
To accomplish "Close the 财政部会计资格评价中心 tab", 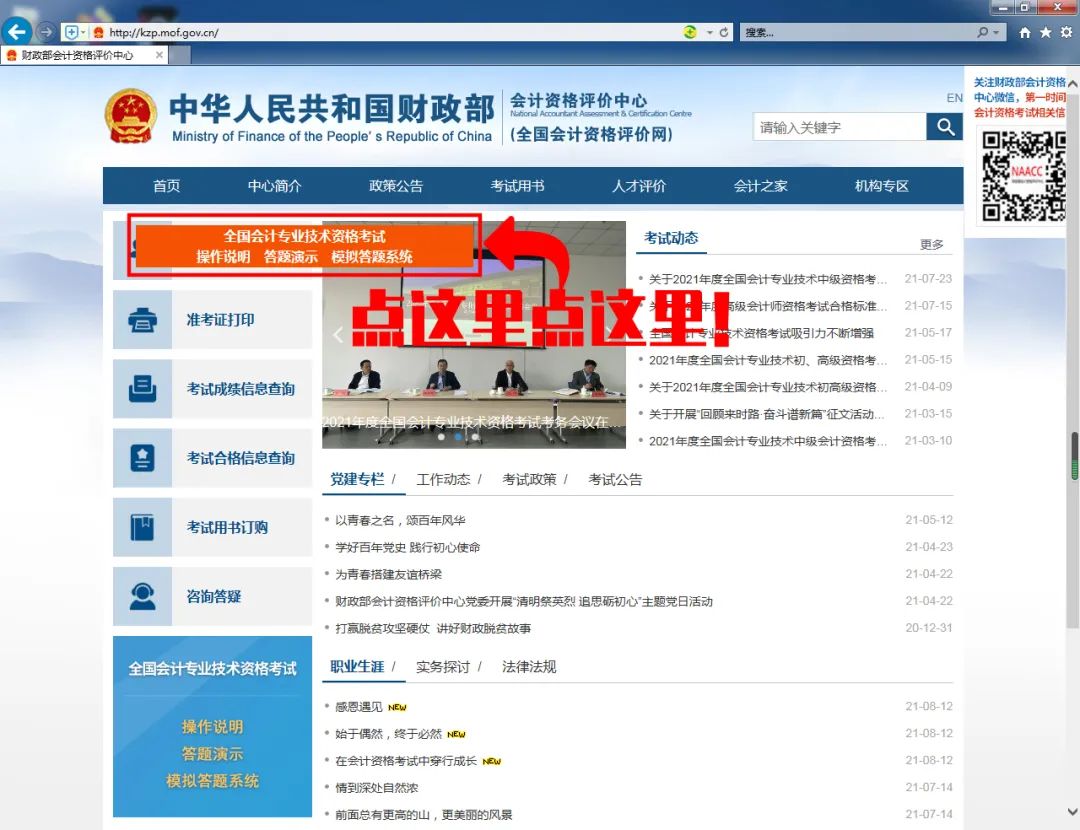I will 159,54.
